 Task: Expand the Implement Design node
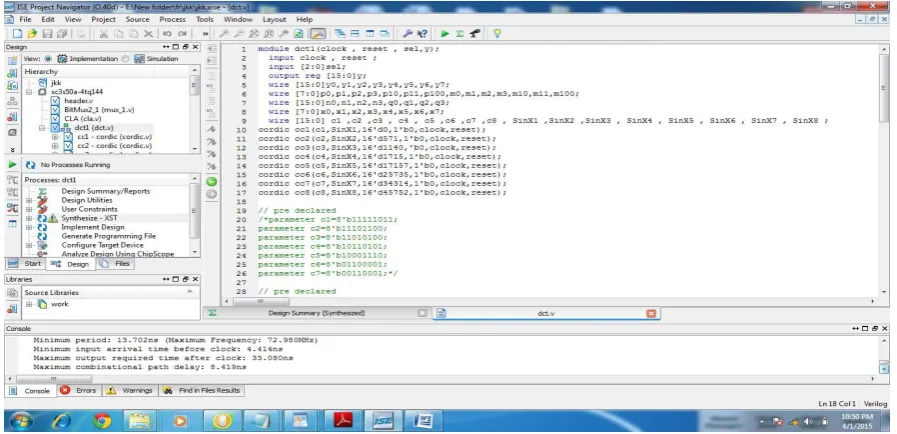click(x=29, y=228)
